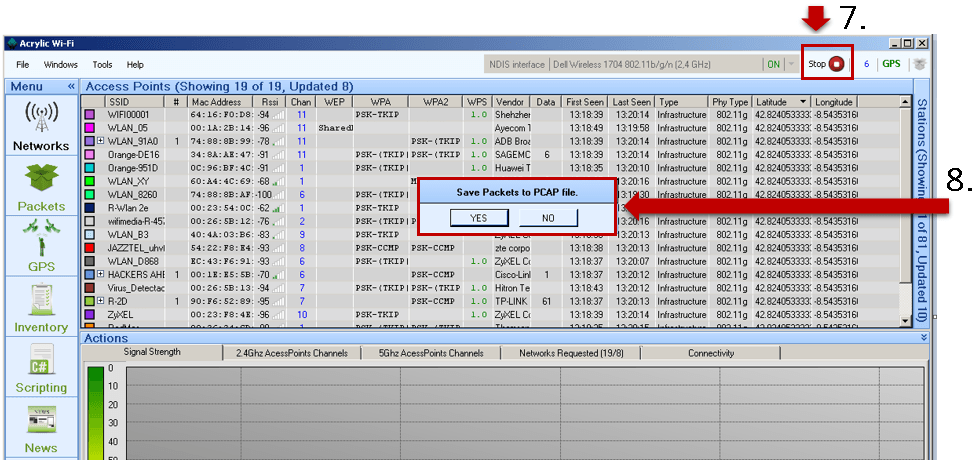Click the JAZZTEL red color swatch
This screenshot has width=976, height=466.
[x=89, y=248]
